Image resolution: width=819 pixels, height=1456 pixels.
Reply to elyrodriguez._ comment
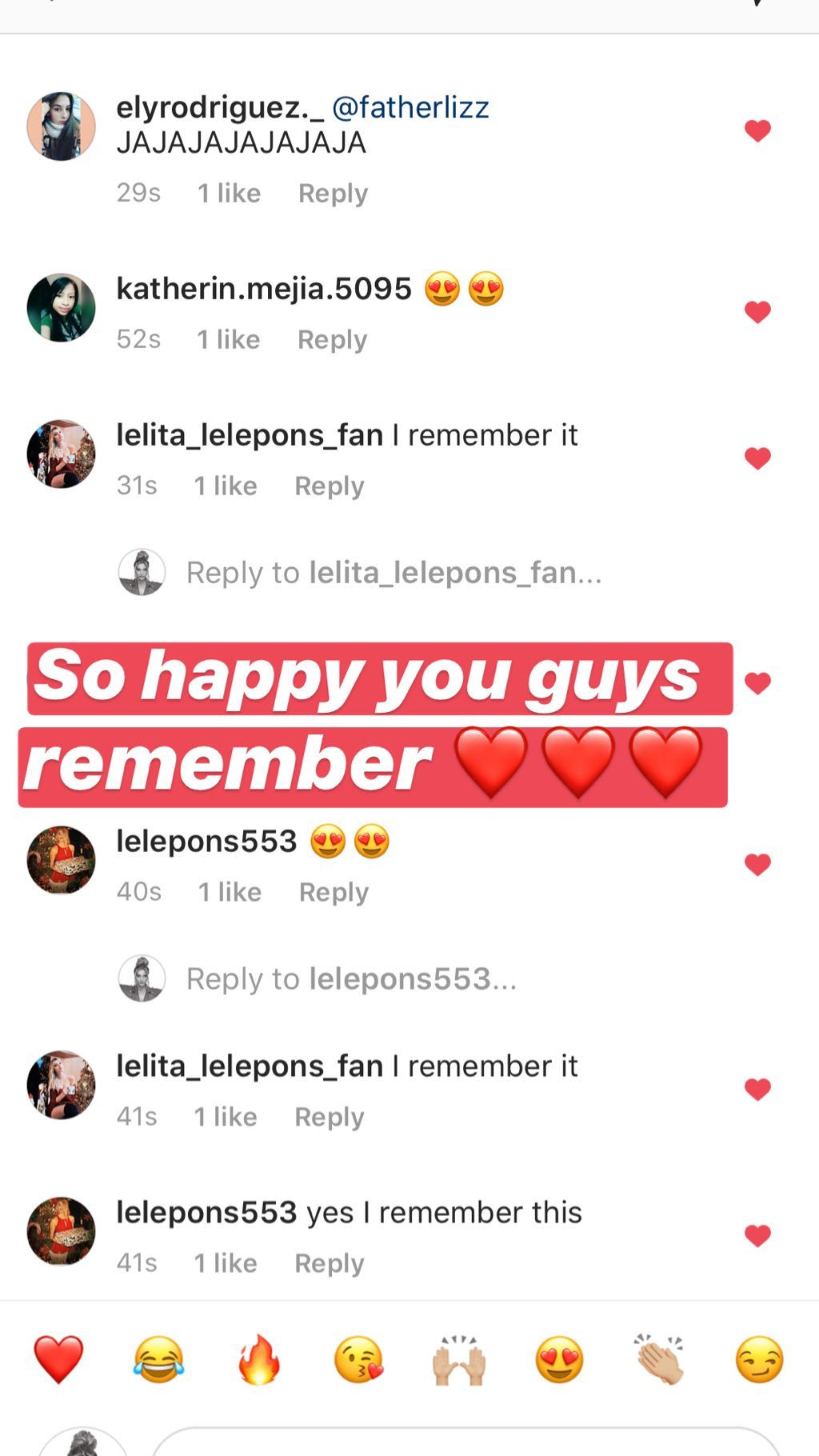[x=333, y=194]
